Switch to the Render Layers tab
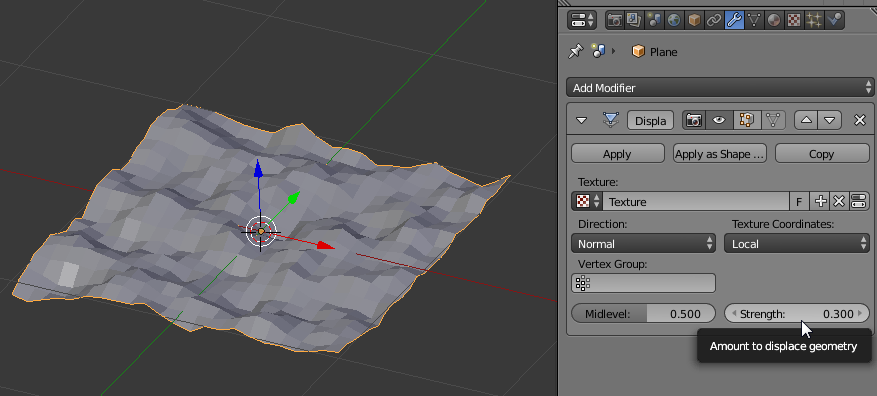This screenshot has height=396, width=877. (x=634, y=21)
